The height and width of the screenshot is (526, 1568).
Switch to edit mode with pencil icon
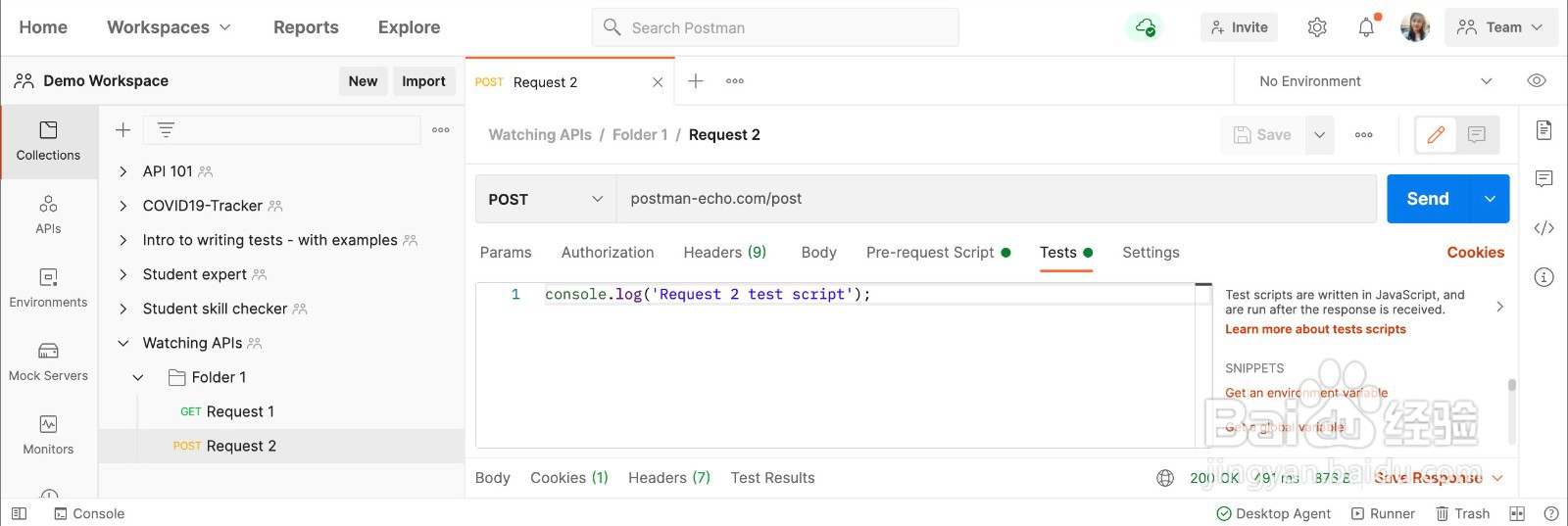tap(1436, 135)
